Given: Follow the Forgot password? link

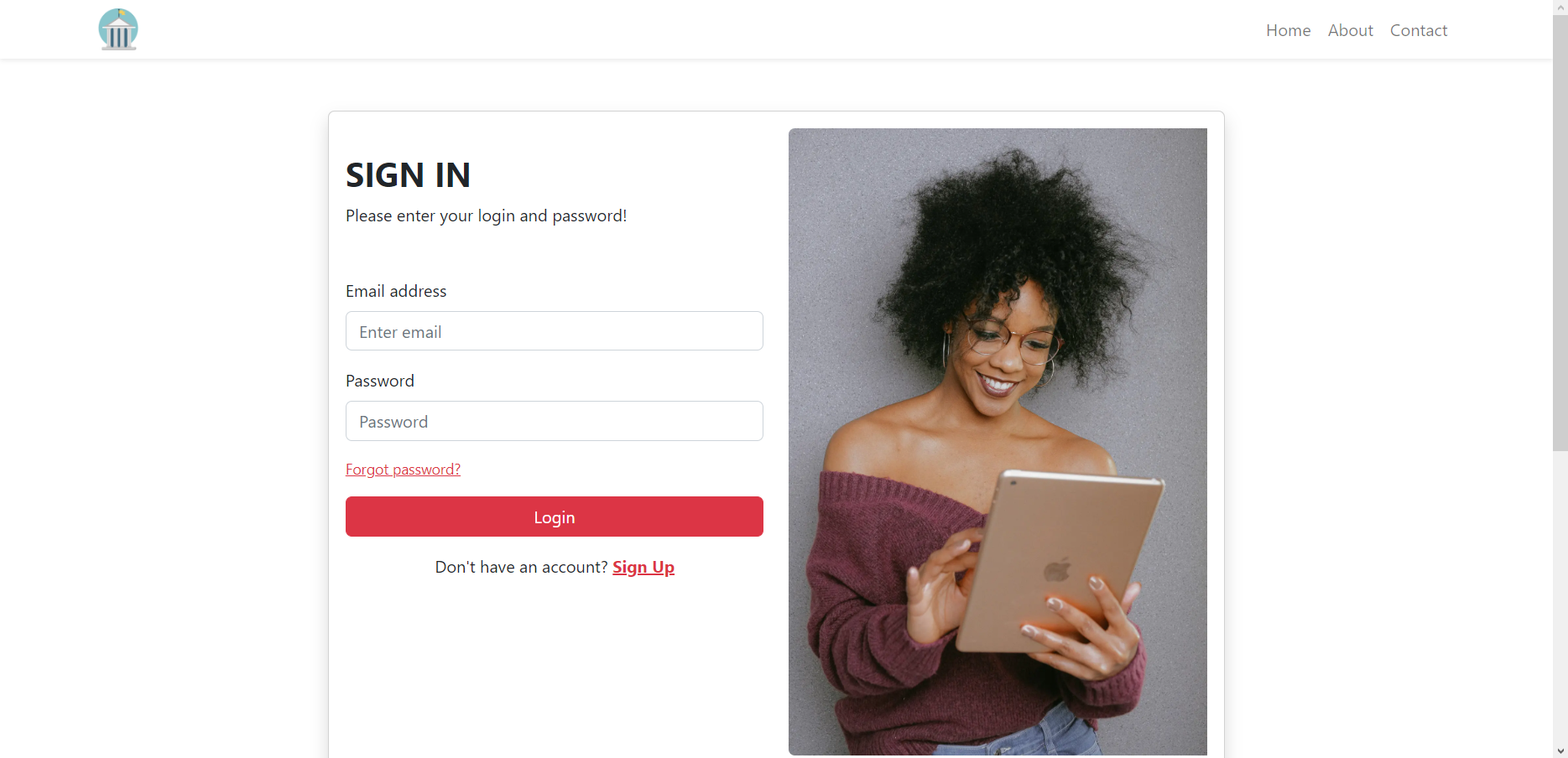Looking at the screenshot, I should point(403,470).
